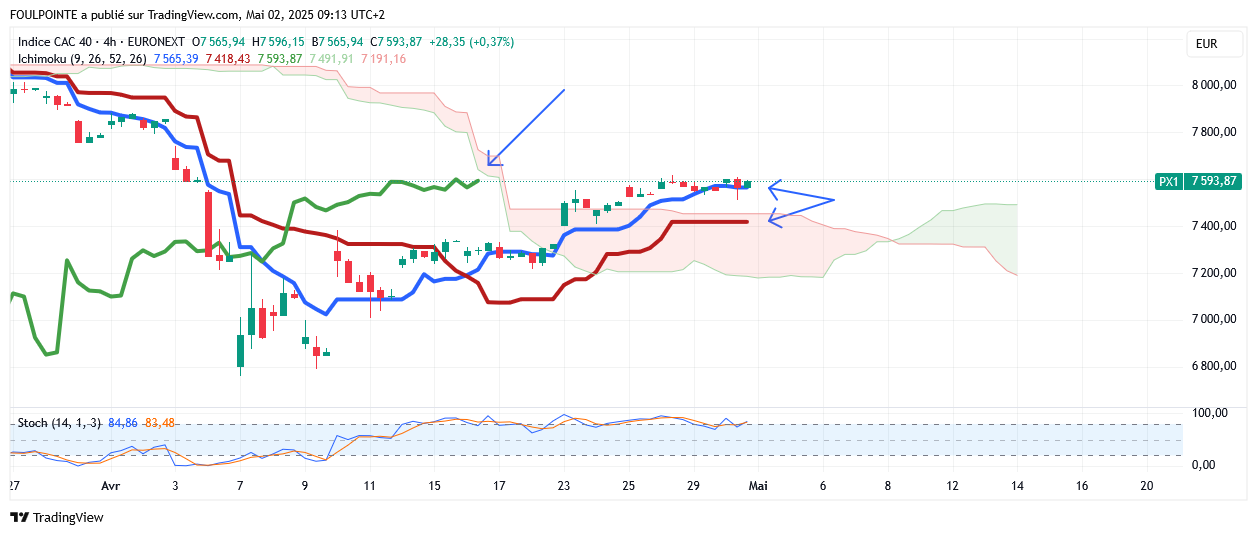Click the 6 800,00 price axis label

(x=1215, y=366)
